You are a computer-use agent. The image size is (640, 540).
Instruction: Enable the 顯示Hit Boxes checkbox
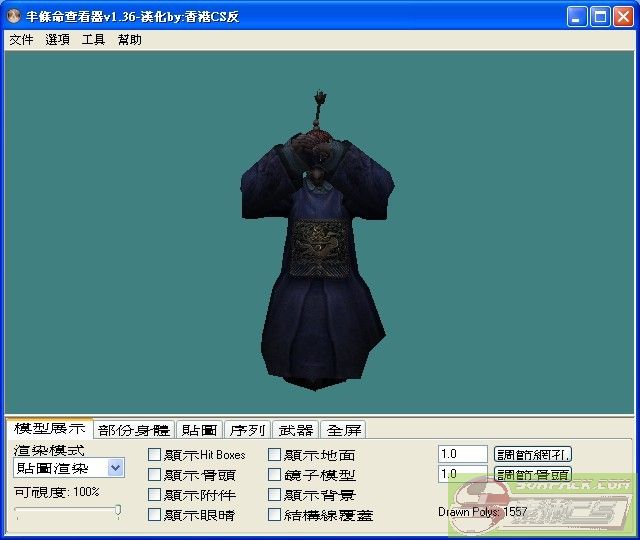tap(154, 455)
